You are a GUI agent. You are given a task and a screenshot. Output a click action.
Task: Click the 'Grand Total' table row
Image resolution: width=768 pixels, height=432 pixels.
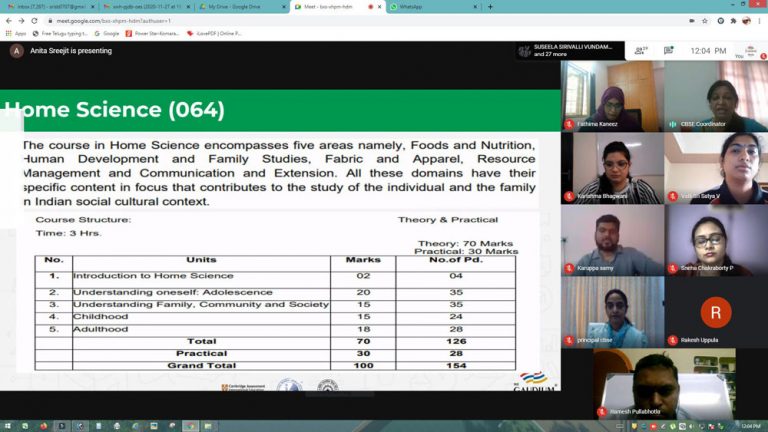click(275, 365)
